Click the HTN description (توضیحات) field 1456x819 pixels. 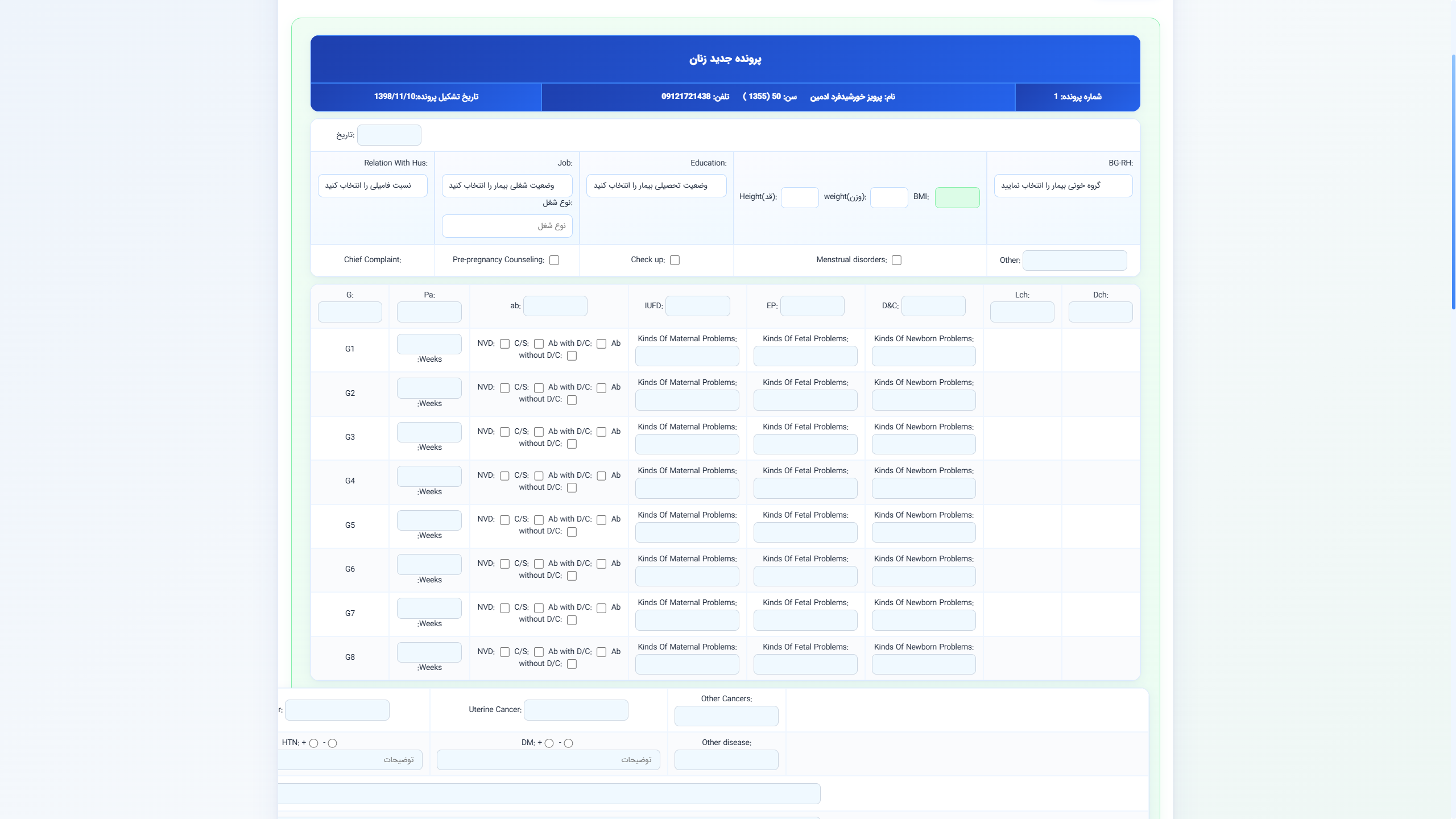point(350,760)
